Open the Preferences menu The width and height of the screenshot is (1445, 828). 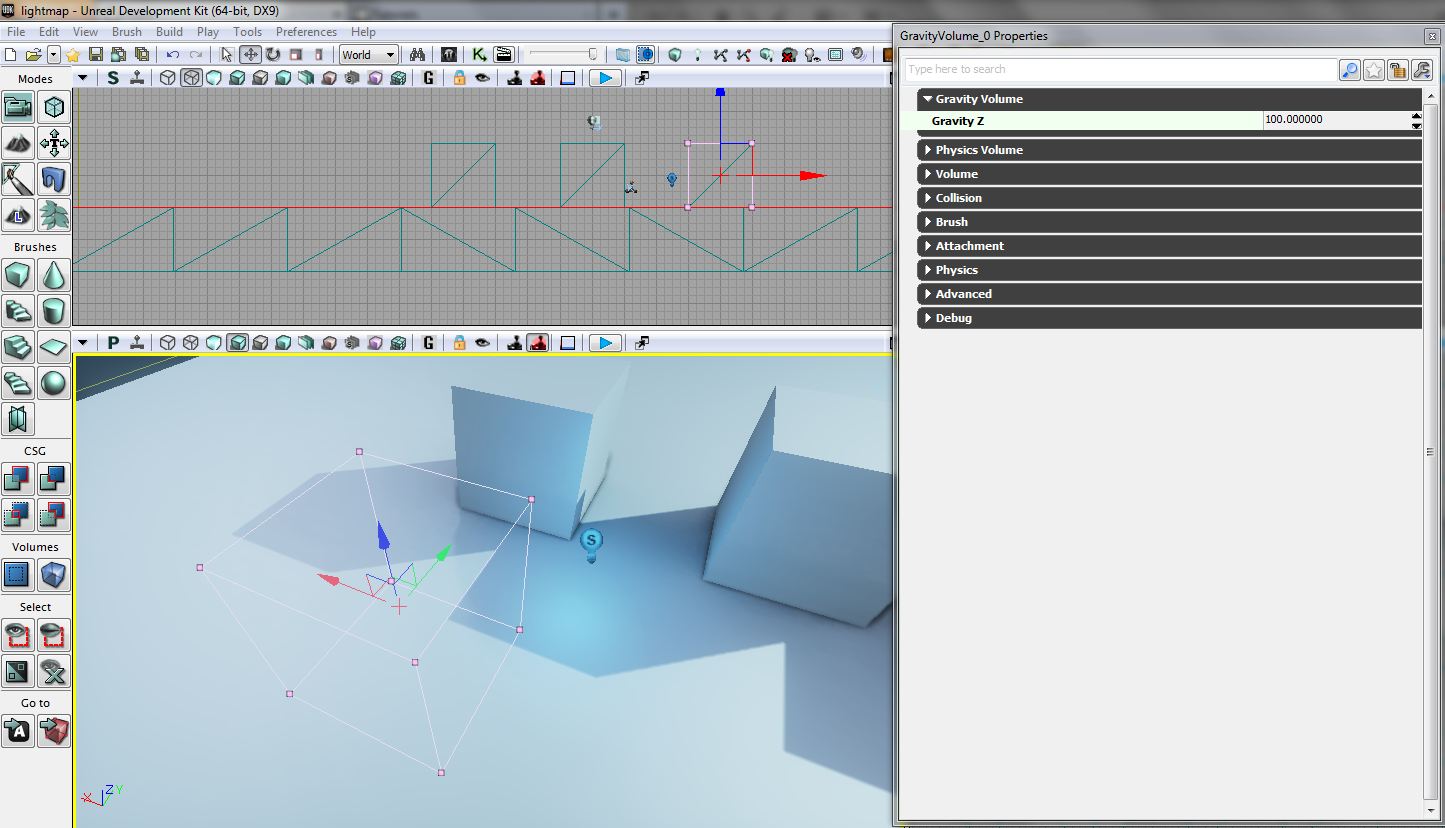(306, 32)
